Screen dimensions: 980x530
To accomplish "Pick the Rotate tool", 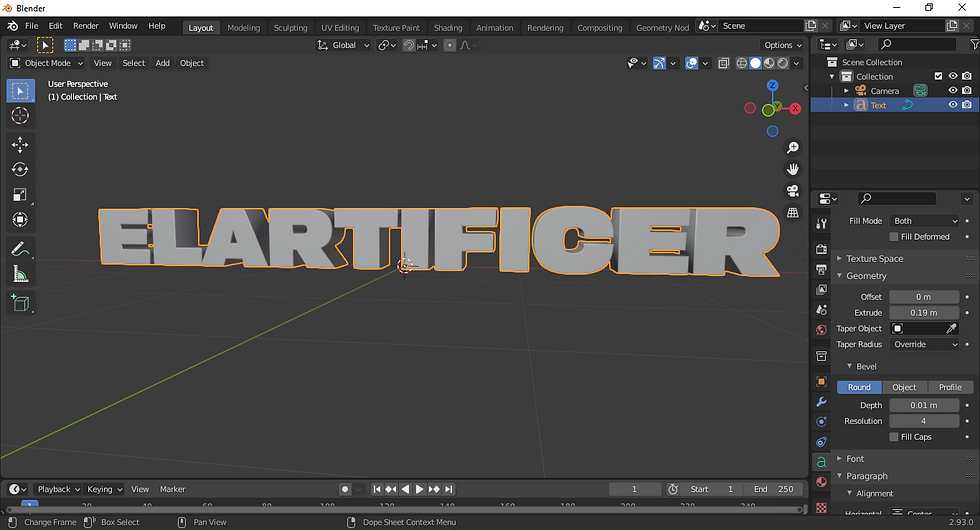I will (20, 169).
